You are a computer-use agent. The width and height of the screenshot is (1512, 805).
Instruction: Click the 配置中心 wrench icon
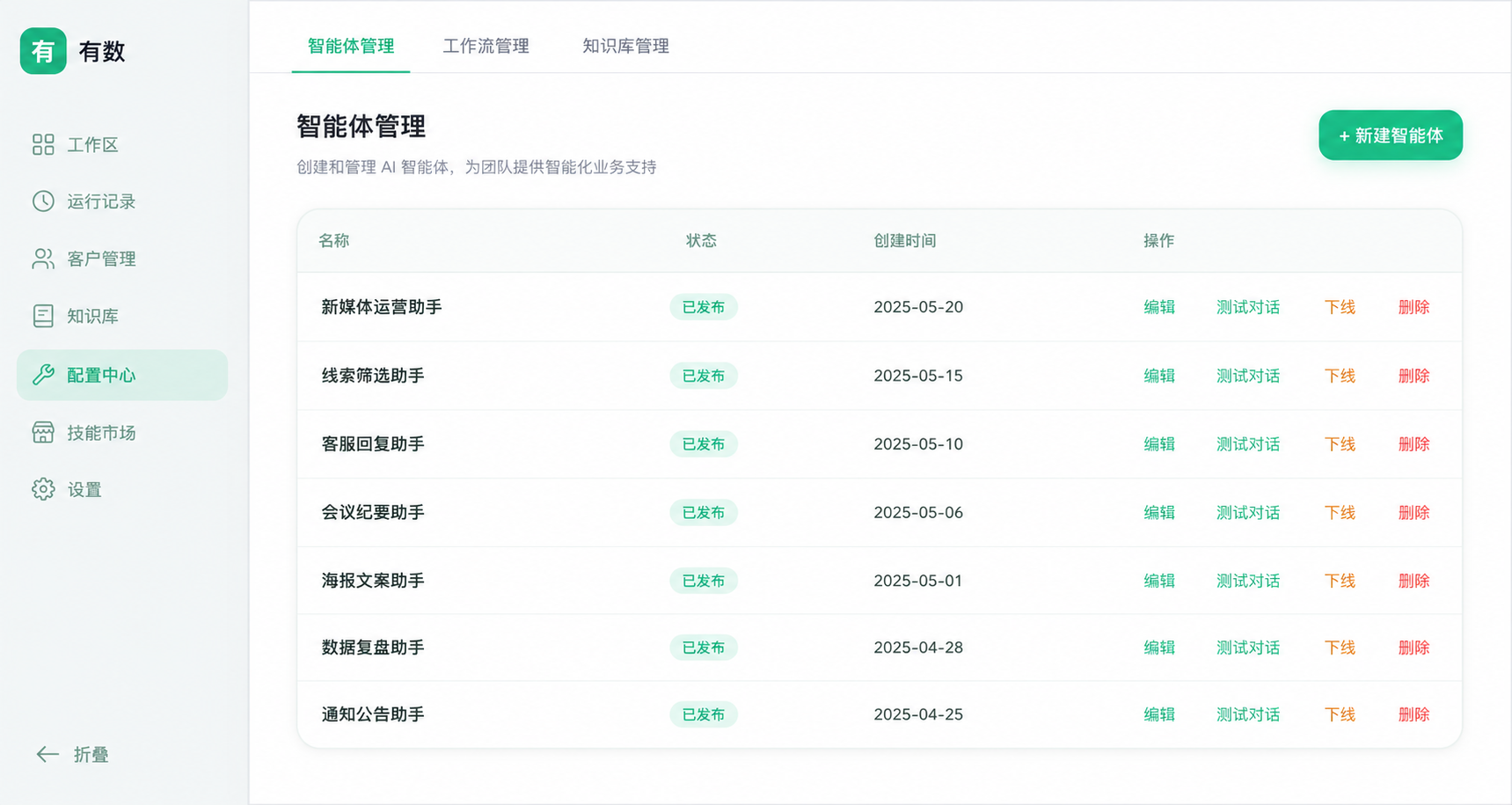[43, 375]
